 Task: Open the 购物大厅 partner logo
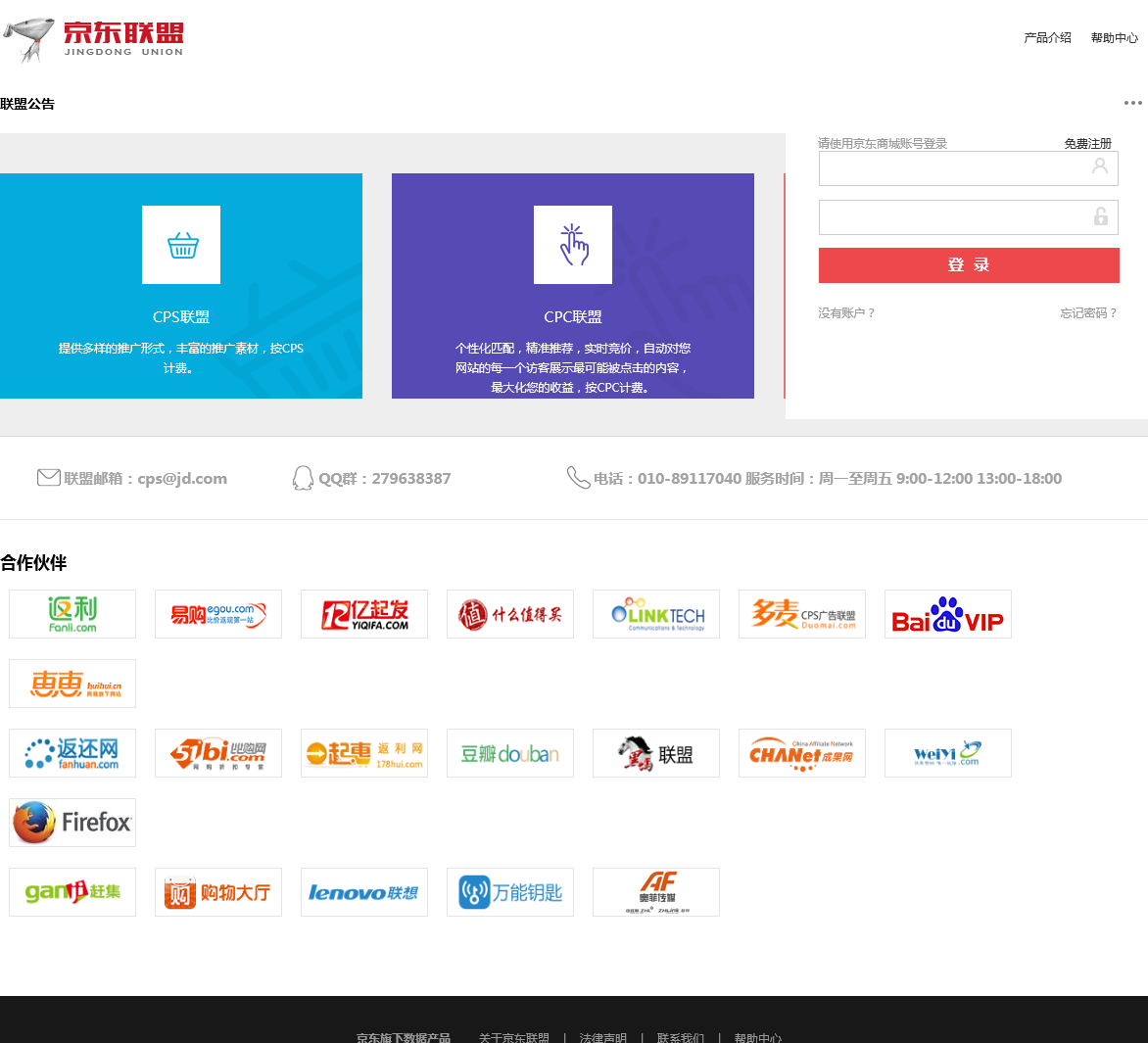[x=218, y=892]
